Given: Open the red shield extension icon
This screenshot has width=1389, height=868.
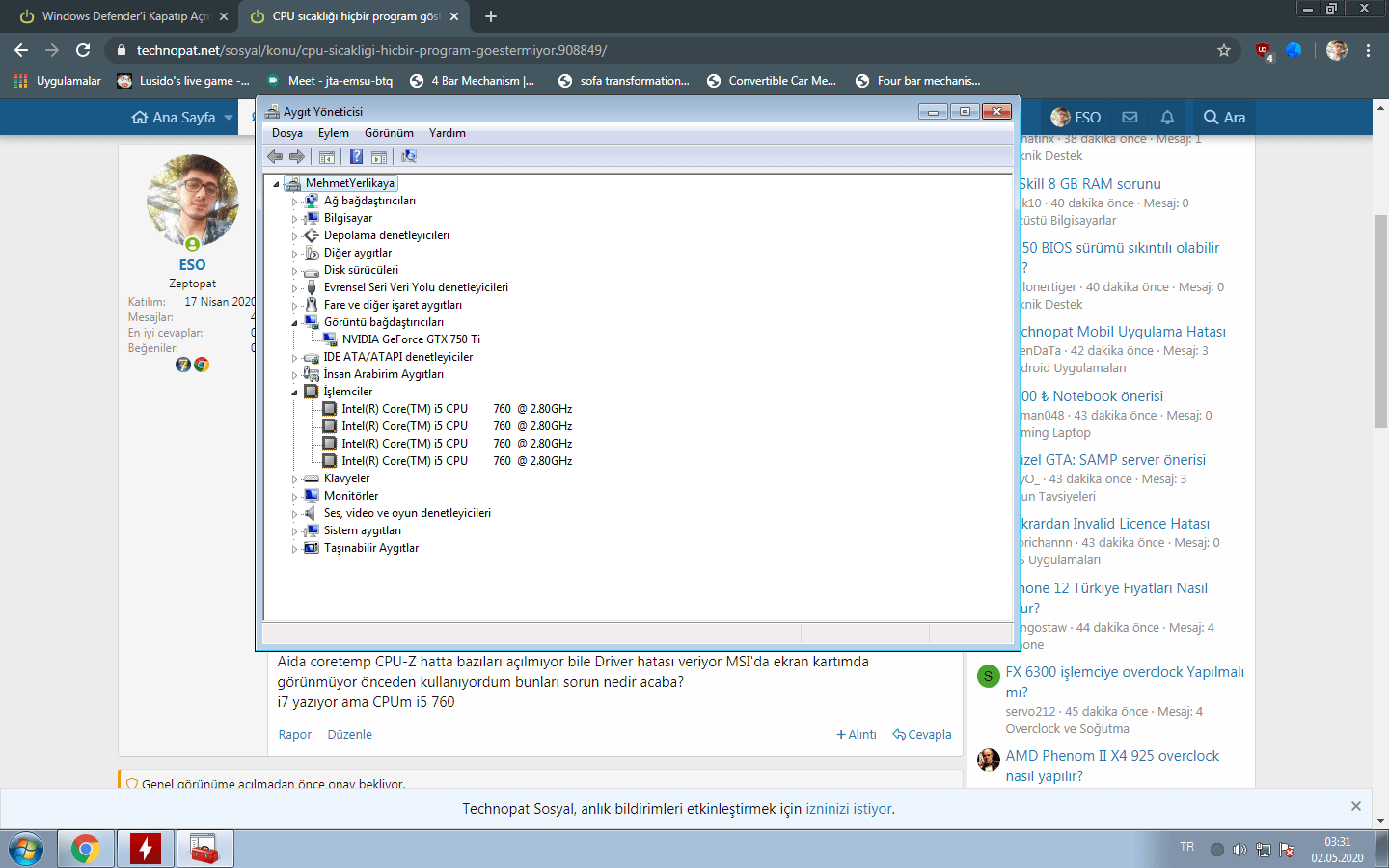Looking at the screenshot, I should click(1264, 51).
